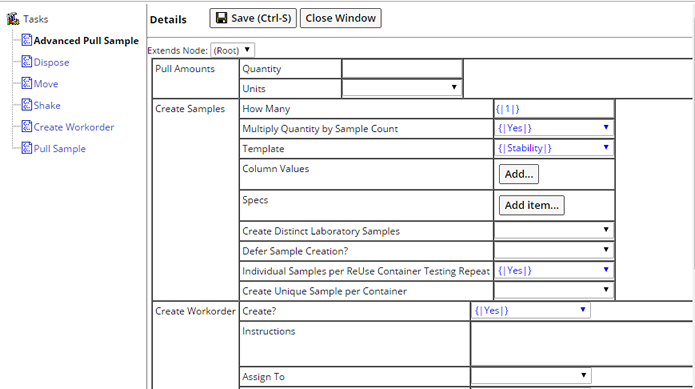Click Add item... button for Specs
The height and width of the screenshot is (389, 695).
(x=531, y=205)
